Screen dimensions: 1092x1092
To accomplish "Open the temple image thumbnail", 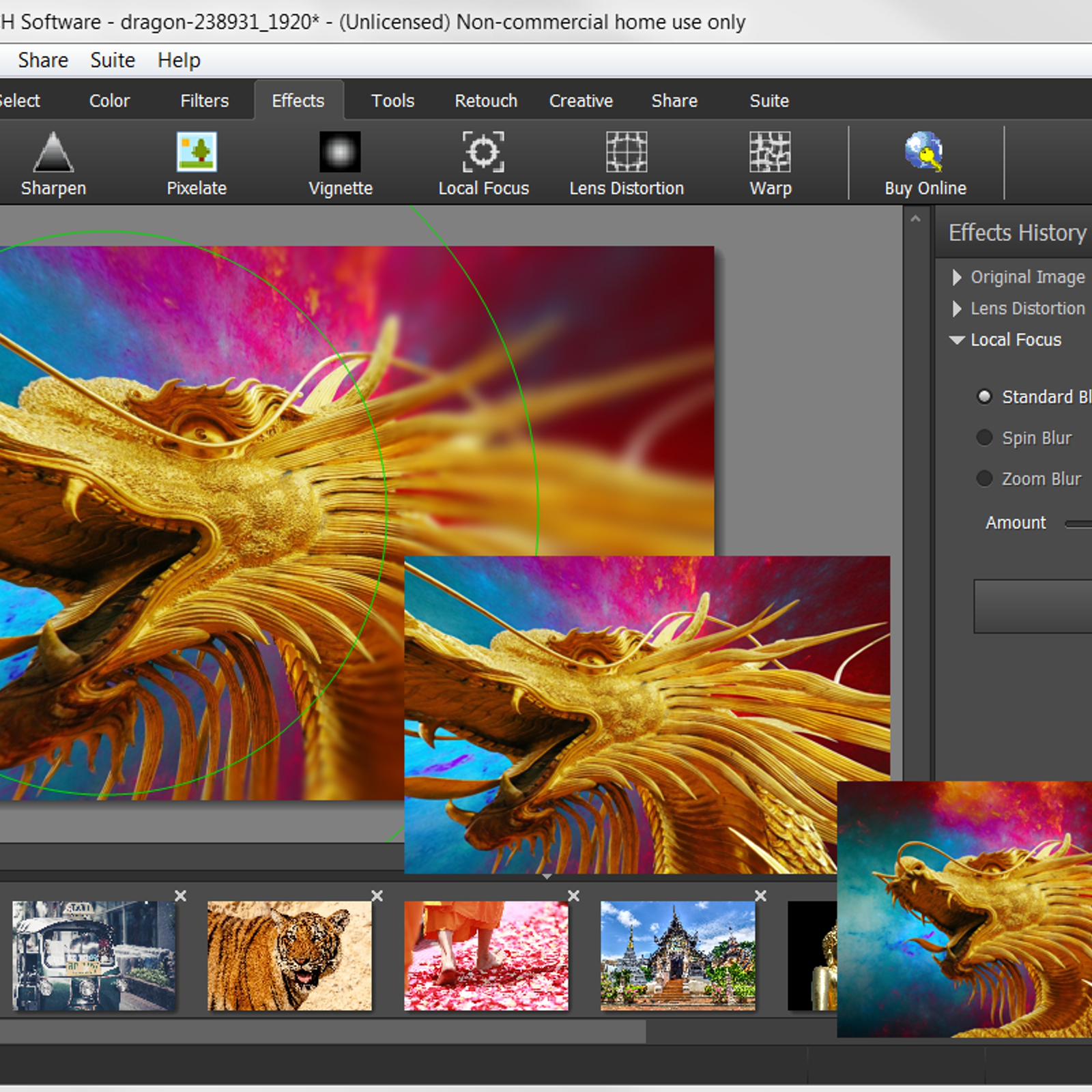I will pos(678,955).
